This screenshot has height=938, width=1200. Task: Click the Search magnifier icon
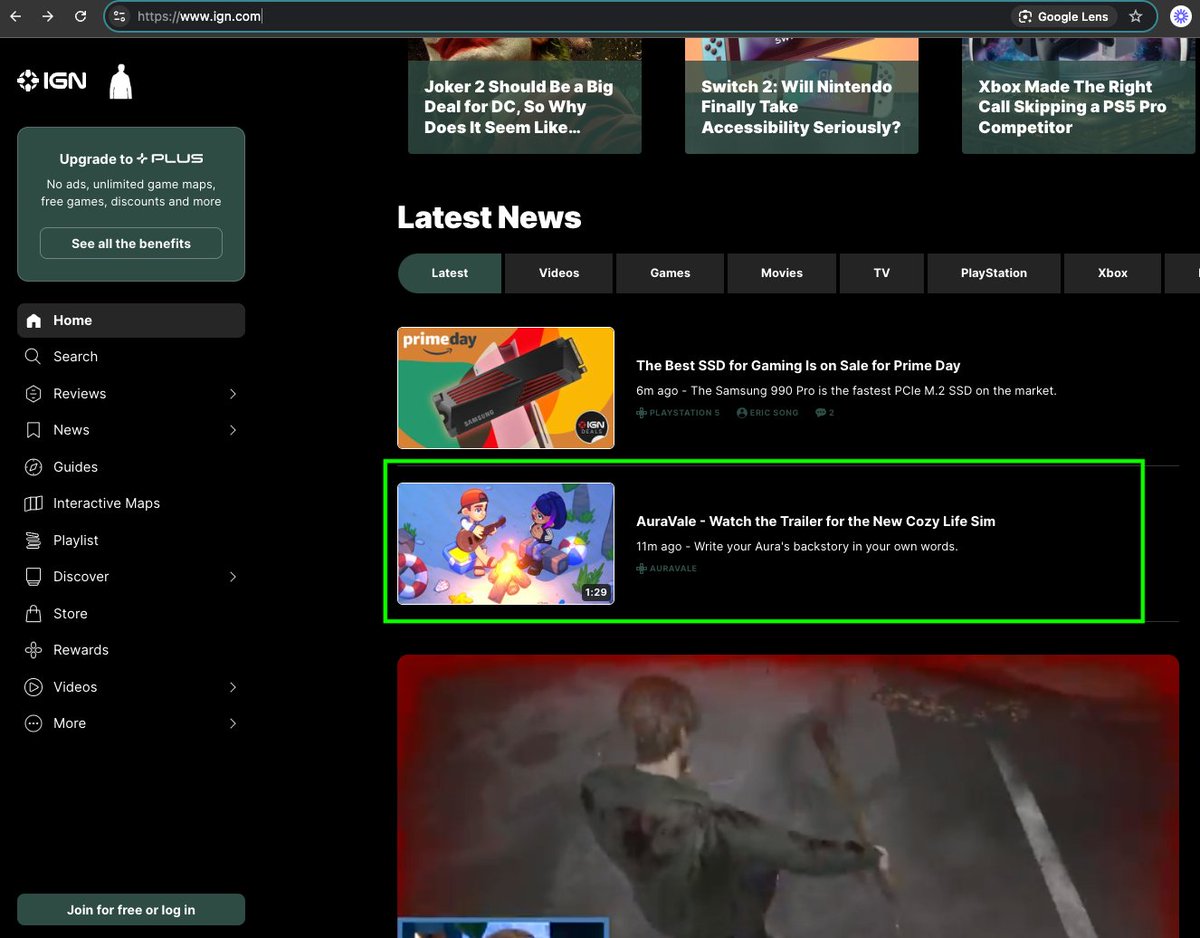(x=34, y=356)
